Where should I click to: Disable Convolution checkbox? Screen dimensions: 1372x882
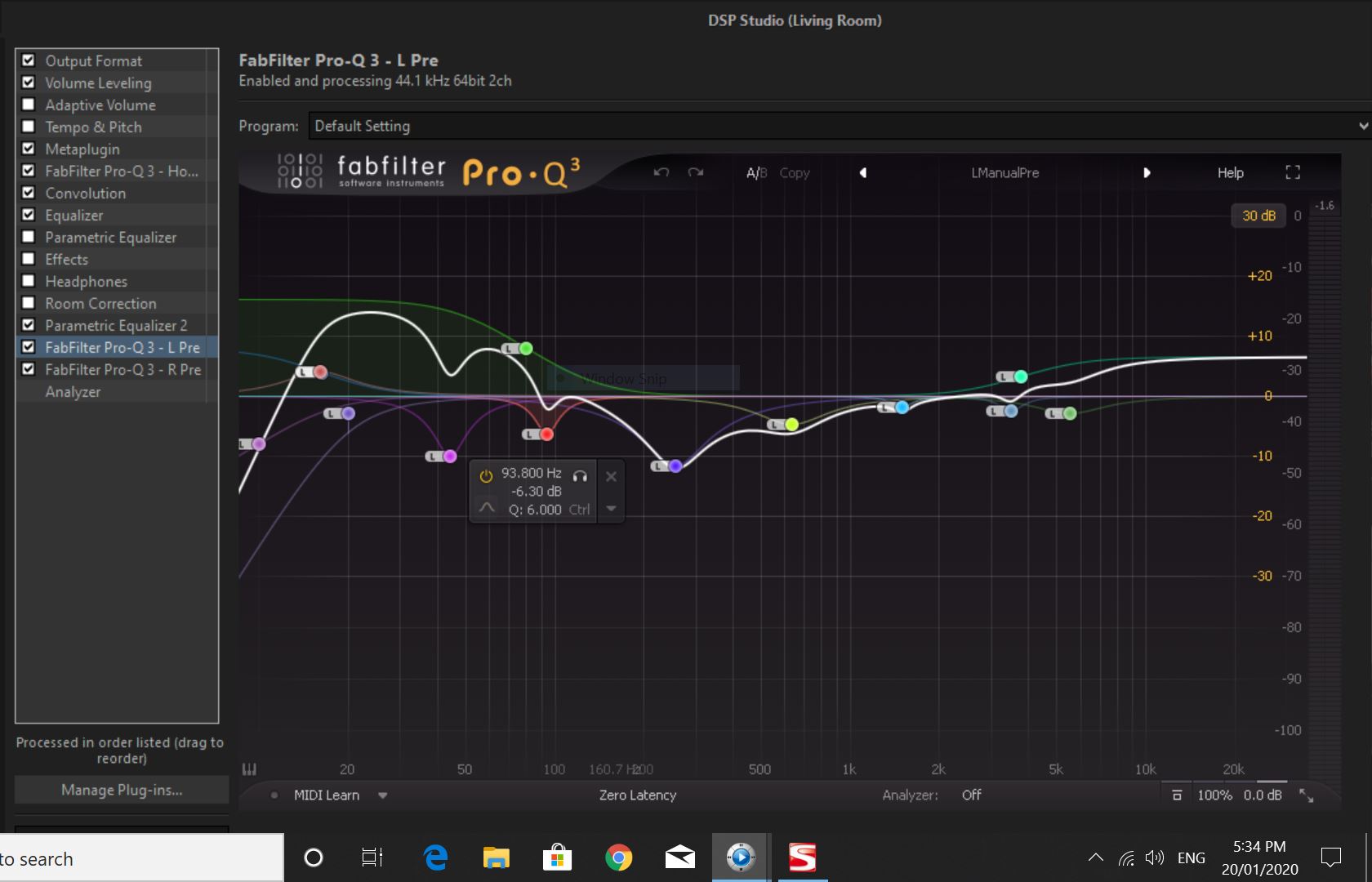tap(29, 192)
